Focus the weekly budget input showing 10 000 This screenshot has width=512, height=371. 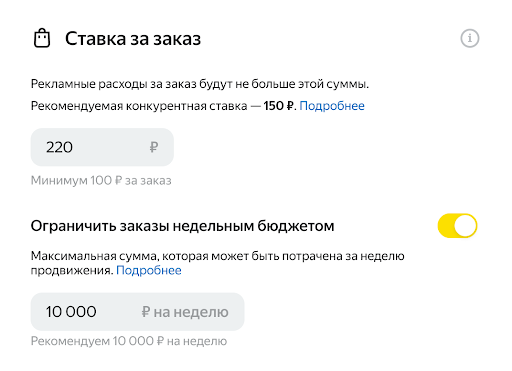click(138, 312)
